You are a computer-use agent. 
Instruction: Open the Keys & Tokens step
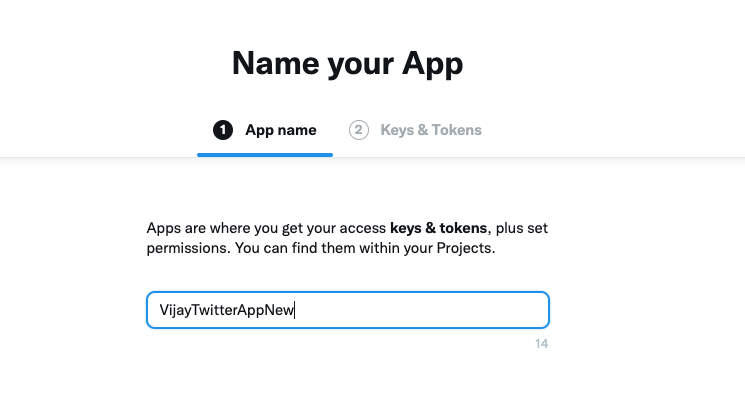415,130
